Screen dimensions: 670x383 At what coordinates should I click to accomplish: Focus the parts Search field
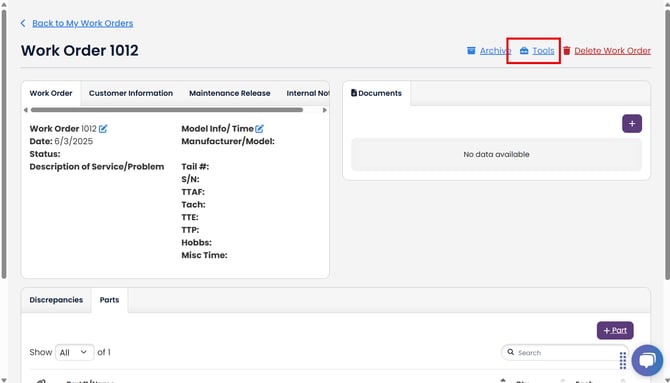click(565, 353)
